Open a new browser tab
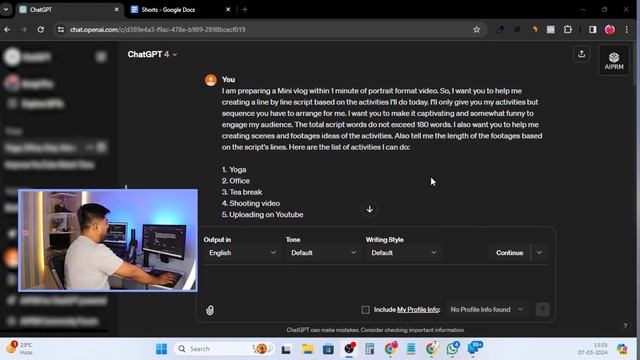Screen dimensions: 640x360 (245, 9)
